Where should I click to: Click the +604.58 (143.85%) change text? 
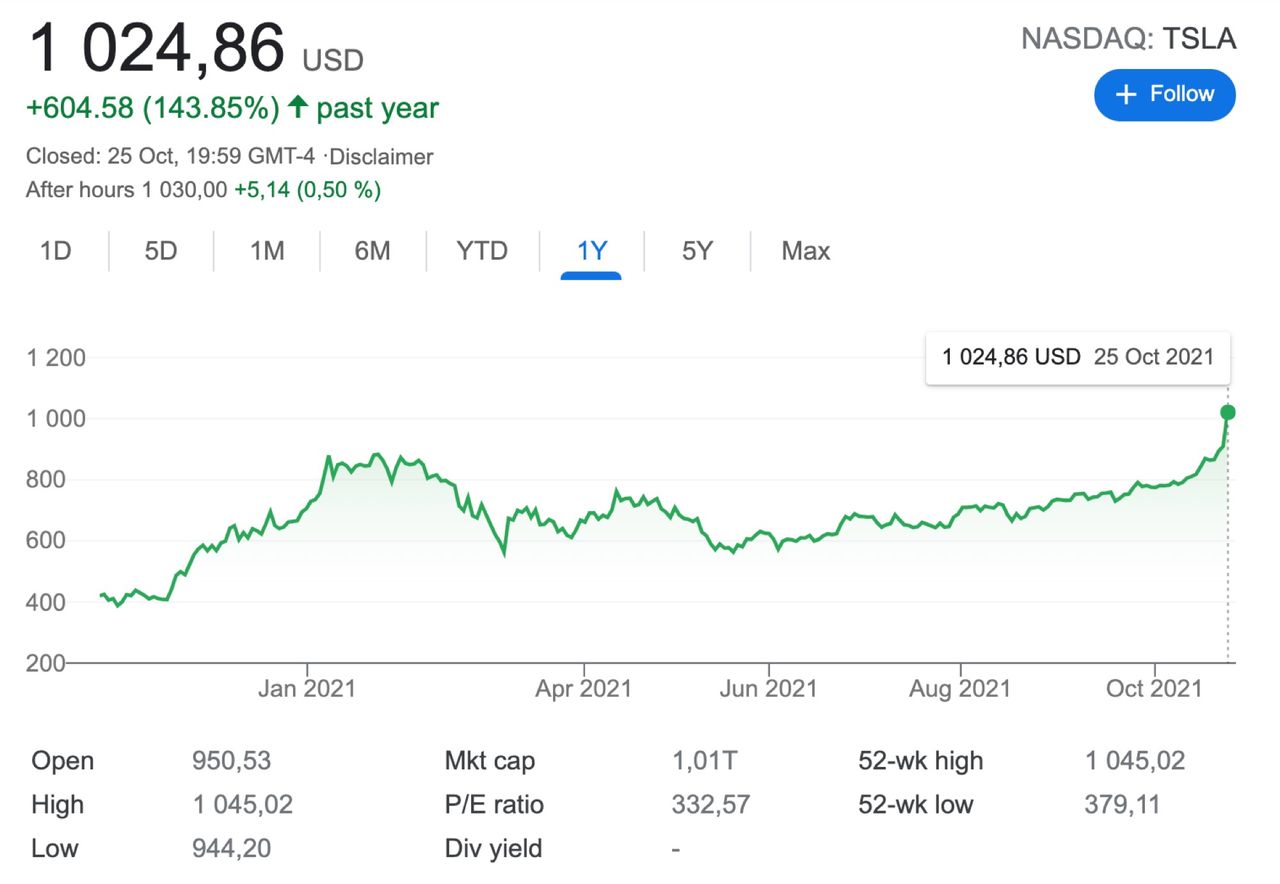(153, 108)
